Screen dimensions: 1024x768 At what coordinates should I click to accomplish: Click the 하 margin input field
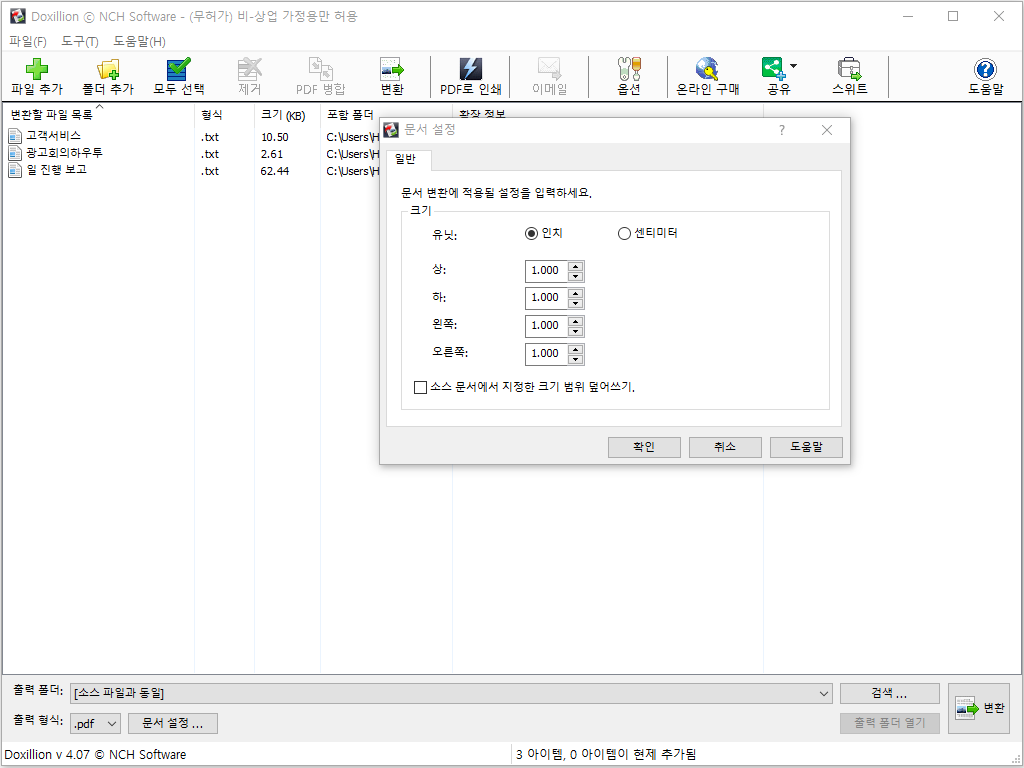tap(547, 298)
